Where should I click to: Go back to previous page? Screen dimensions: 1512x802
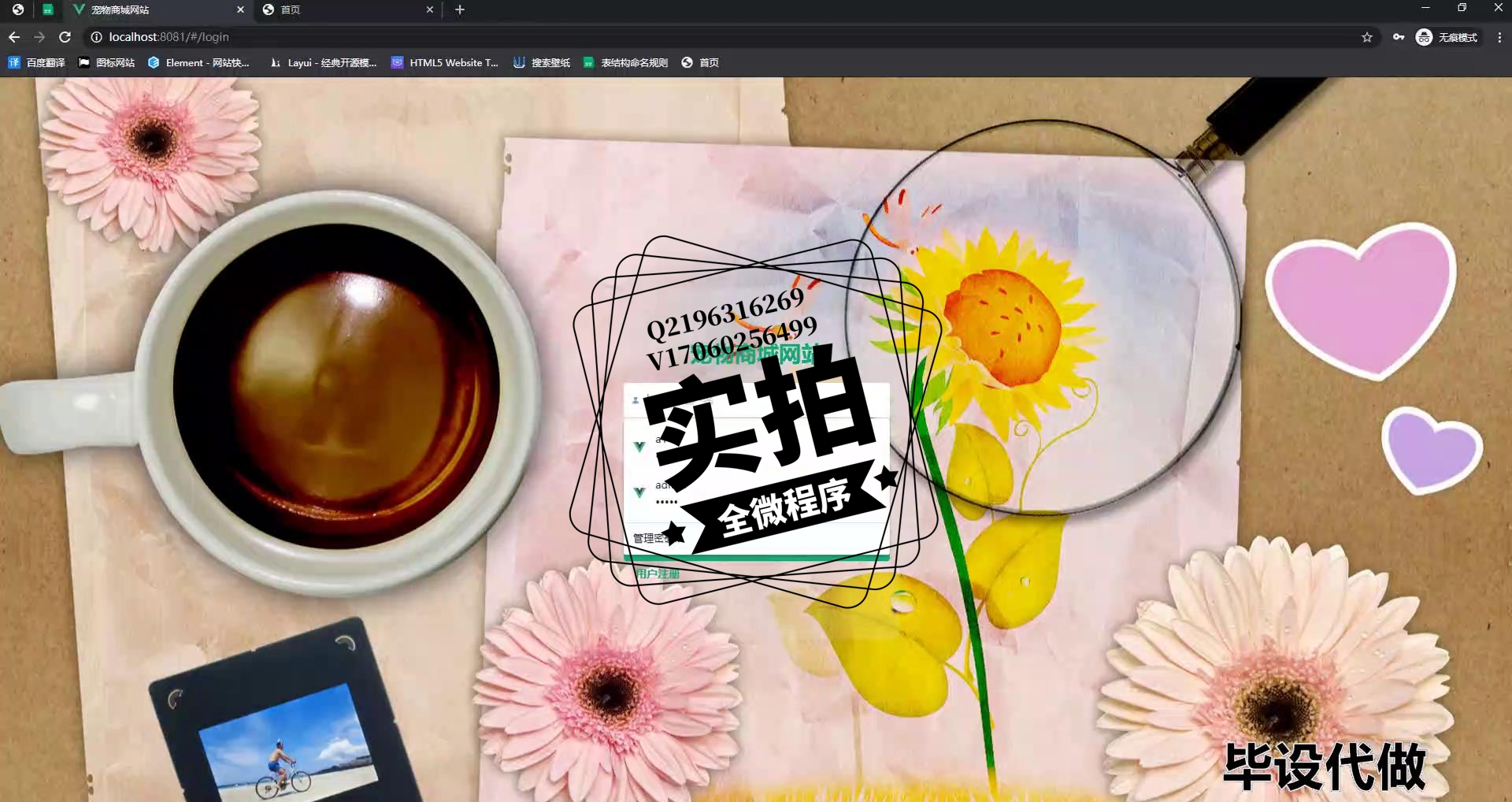pos(14,37)
